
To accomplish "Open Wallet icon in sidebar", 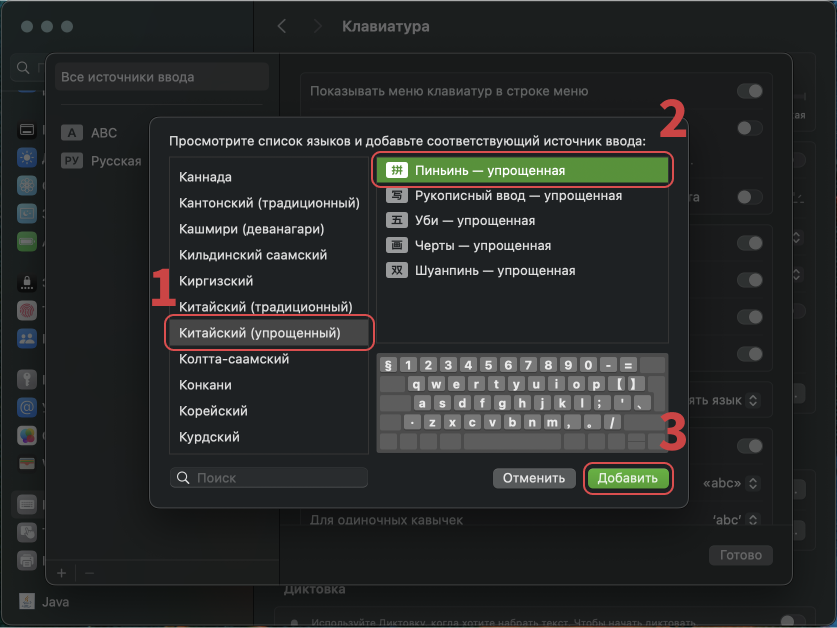I will click(27, 463).
